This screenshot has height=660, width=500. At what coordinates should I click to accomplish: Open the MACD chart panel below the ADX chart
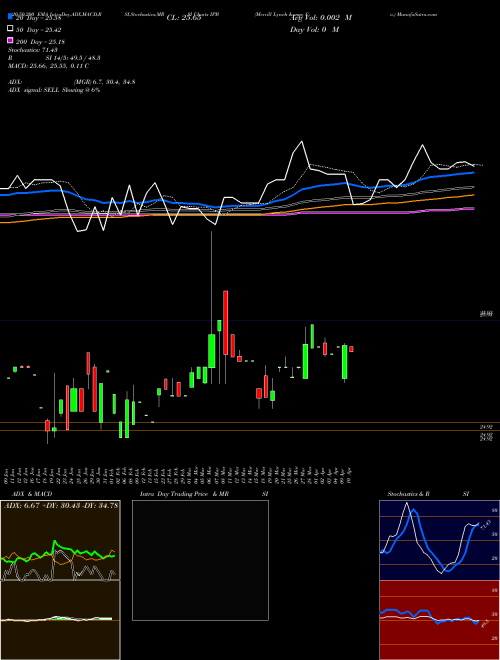coord(60,620)
